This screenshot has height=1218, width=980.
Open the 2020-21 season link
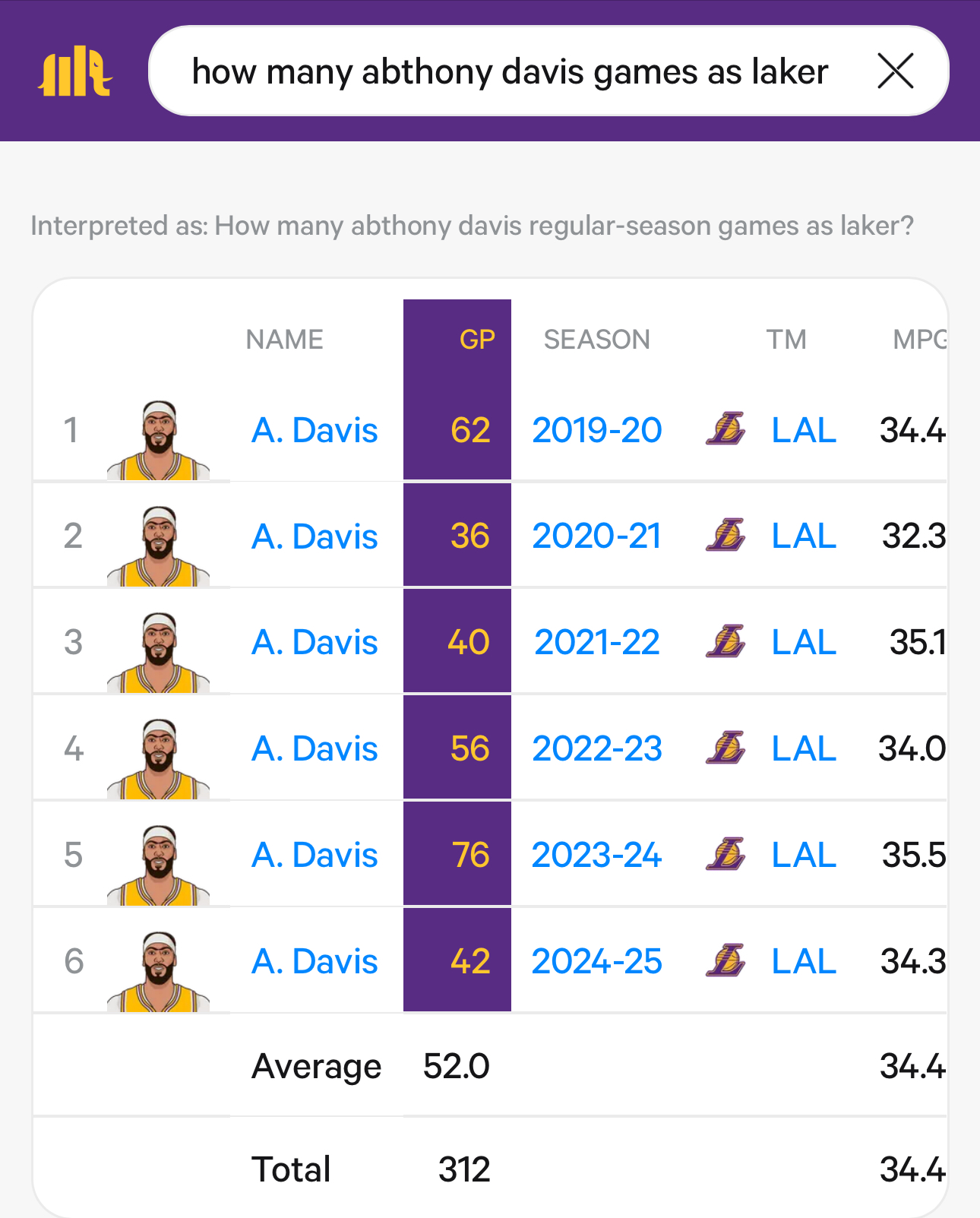tap(596, 536)
